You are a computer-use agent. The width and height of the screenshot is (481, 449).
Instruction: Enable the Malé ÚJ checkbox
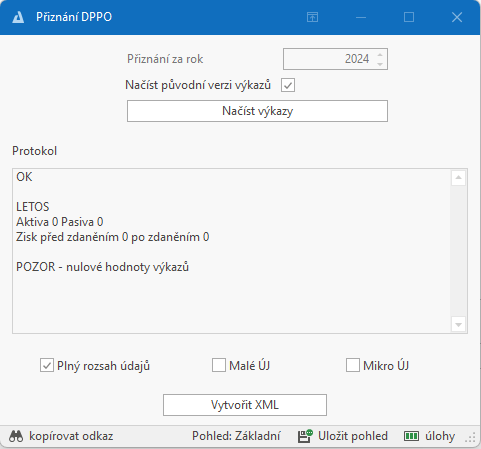click(219, 365)
